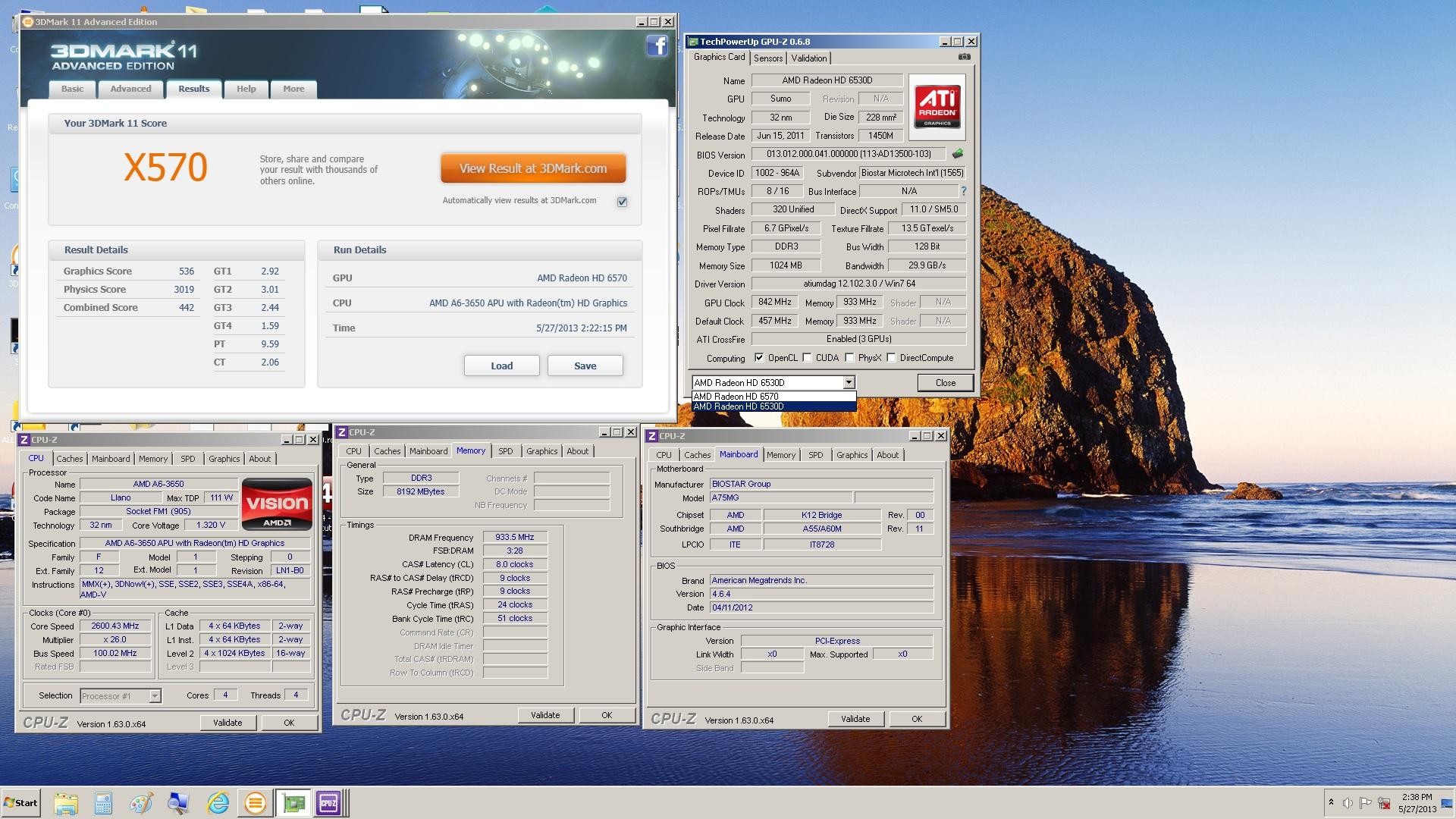Collapse GPU selection dropdown arrow
The width and height of the screenshot is (1456, 819).
point(849,383)
